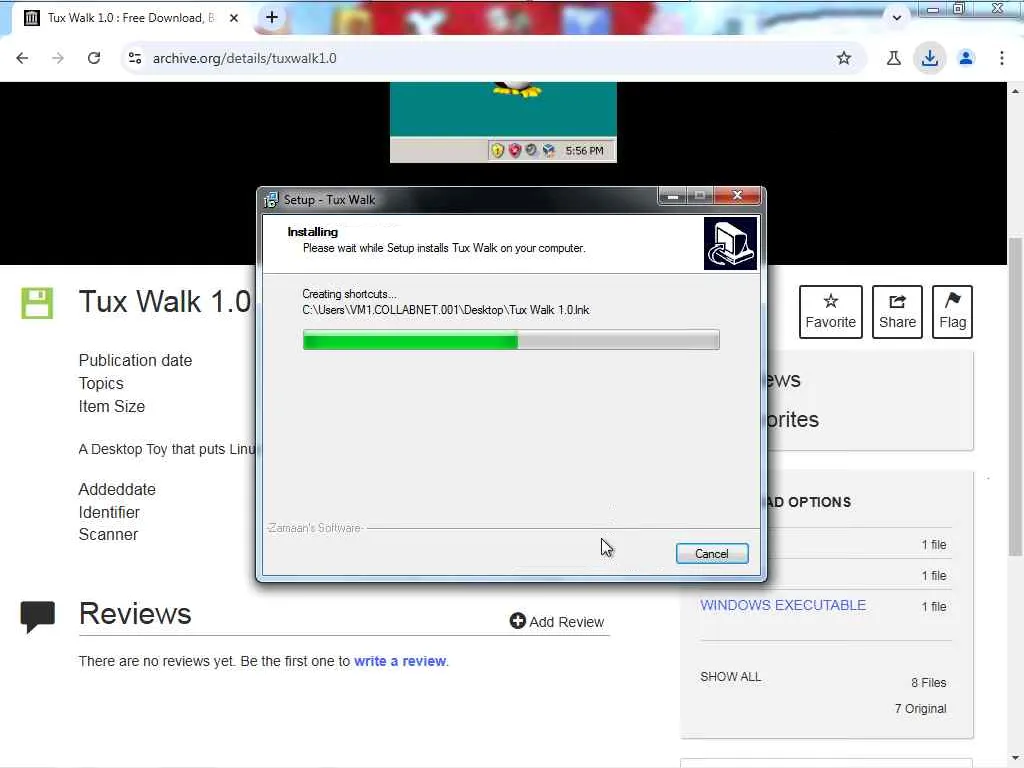Open WINDOWS EXECUTABLE download link

(x=783, y=605)
